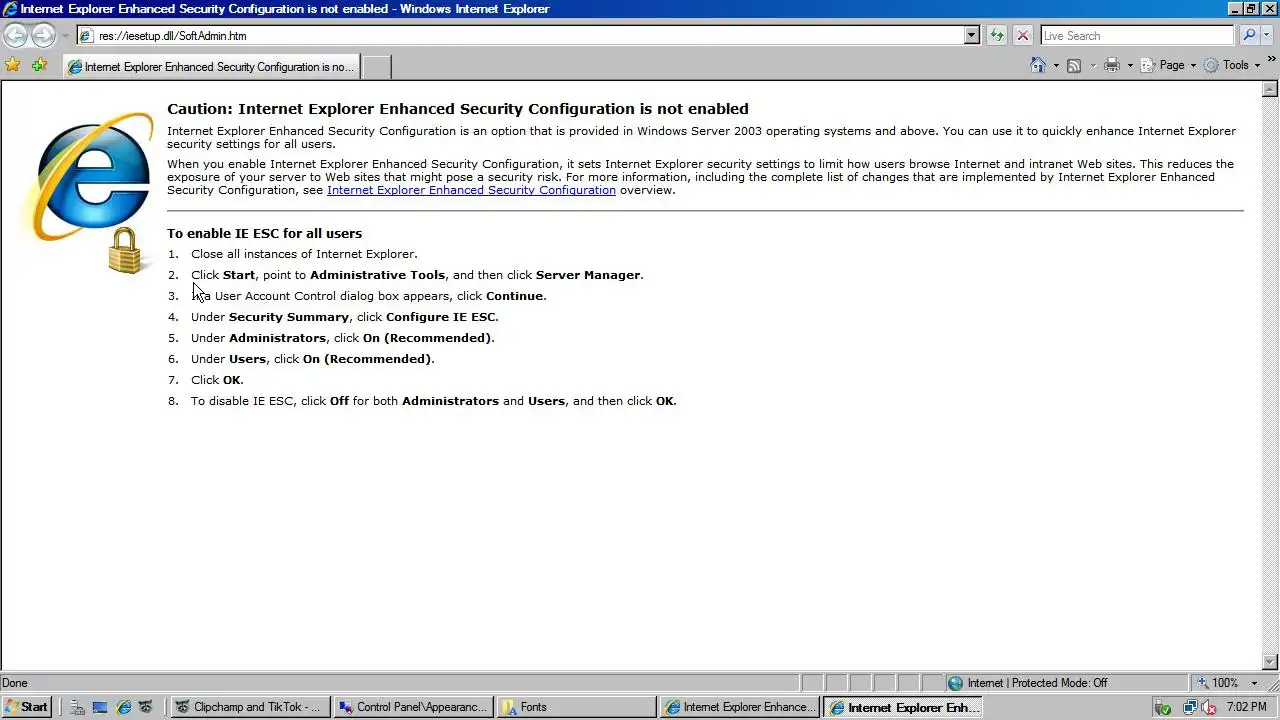This screenshot has height=720, width=1280.
Task: Open search options dropdown next to magnifier
Action: (1268, 35)
